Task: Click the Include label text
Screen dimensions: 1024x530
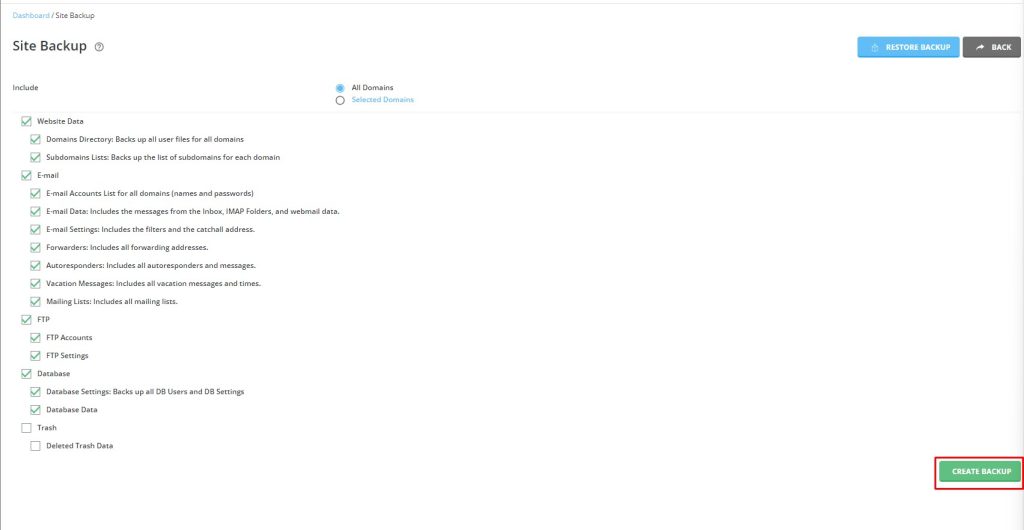Action: click(25, 87)
